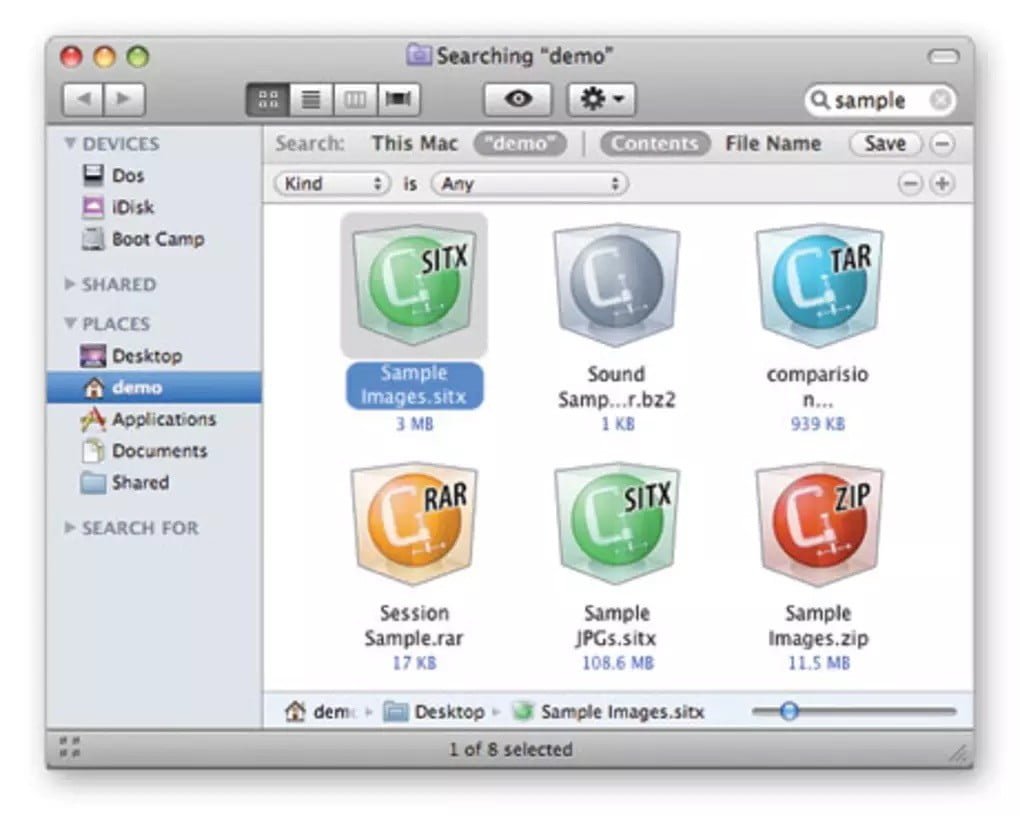Select the Sample Images.zip archive icon
Image resolution: width=1020 pixels, height=816 pixels.
pyautogui.click(x=818, y=526)
